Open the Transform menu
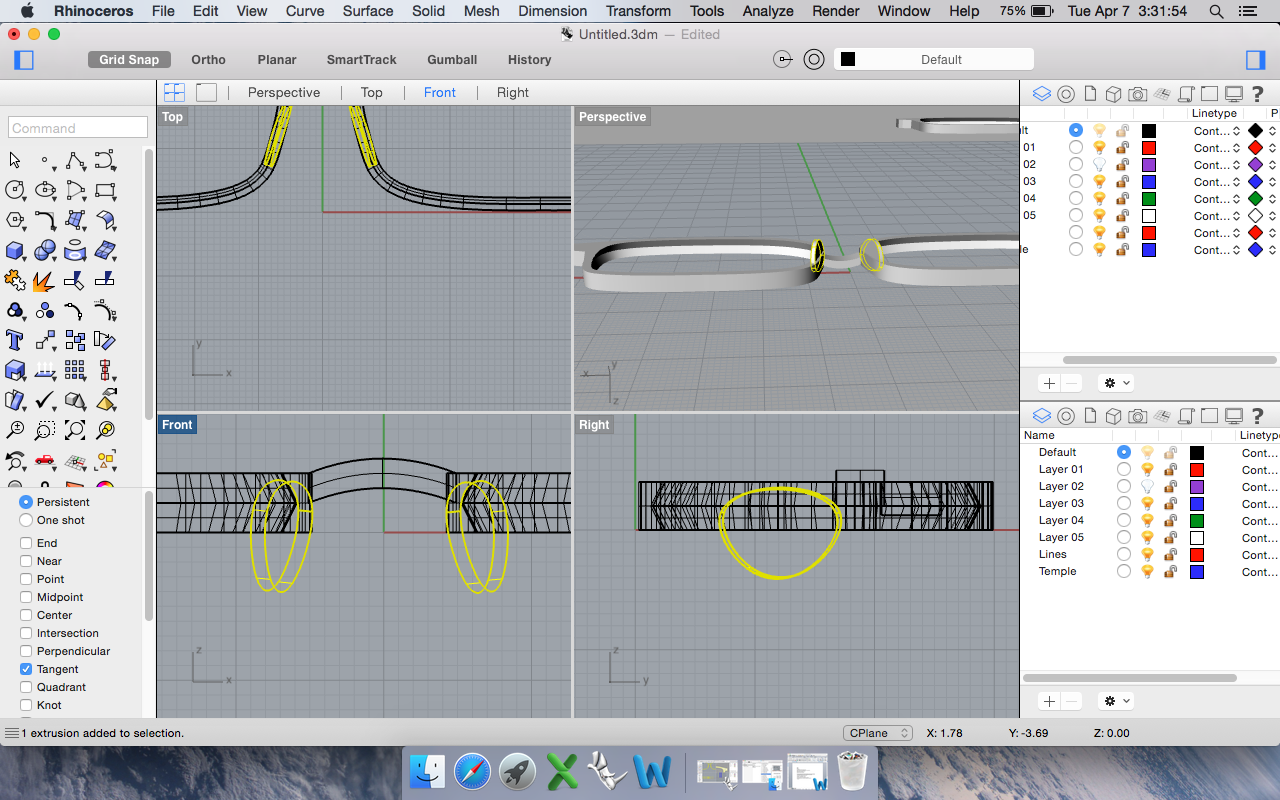Image resolution: width=1280 pixels, height=800 pixels. (x=638, y=11)
